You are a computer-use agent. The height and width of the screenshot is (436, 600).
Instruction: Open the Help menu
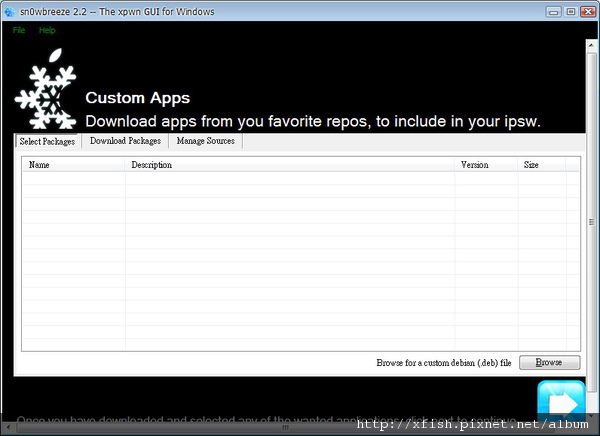tap(47, 30)
